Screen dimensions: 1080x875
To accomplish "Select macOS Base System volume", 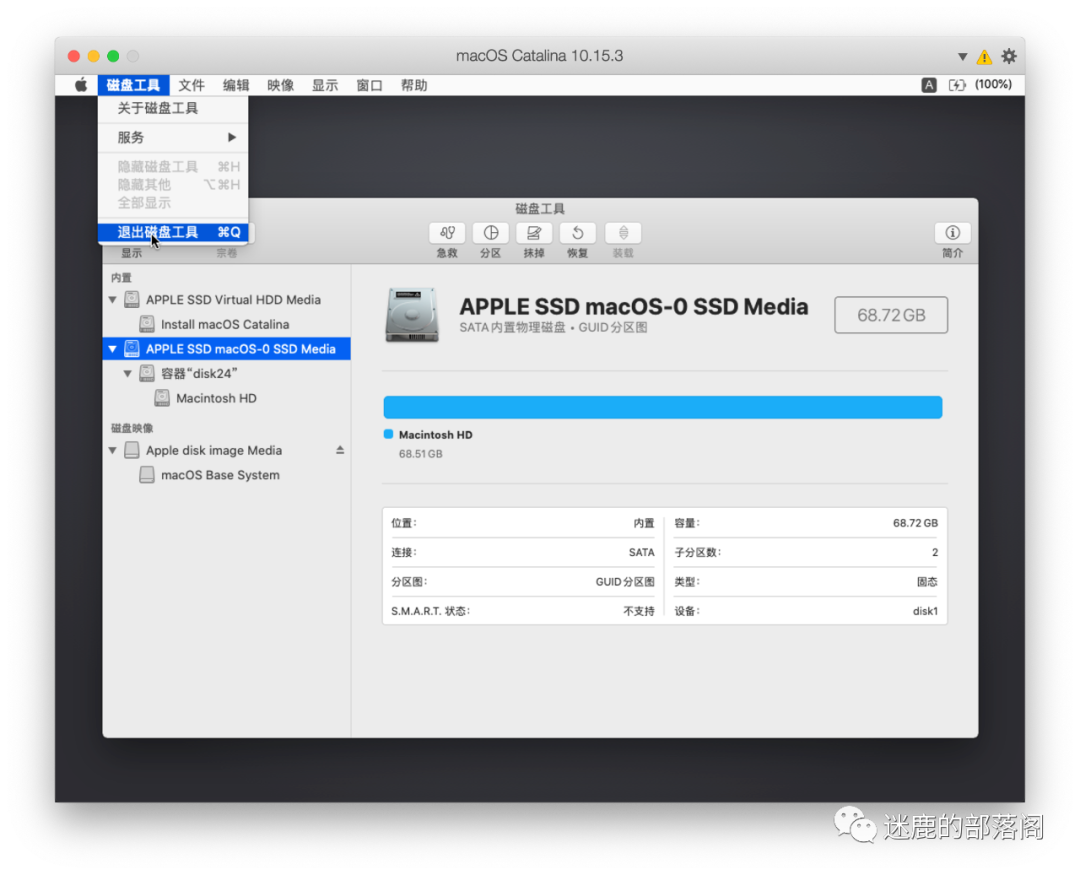I will point(227,475).
